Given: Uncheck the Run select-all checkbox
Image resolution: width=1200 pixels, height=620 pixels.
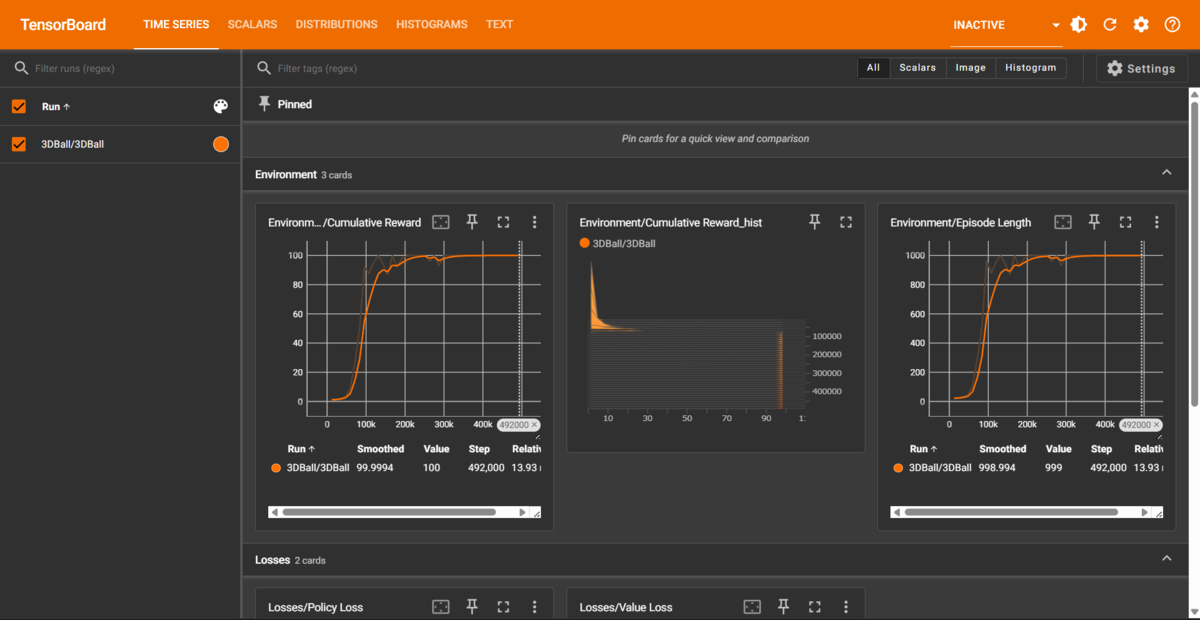Looking at the screenshot, I should pyautogui.click(x=18, y=106).
